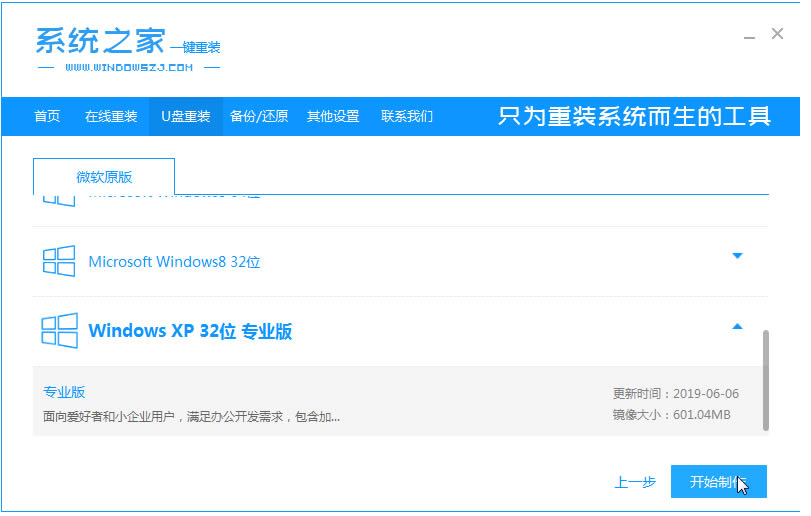The image size is (811, 516).
Task: Select the 微软原版 tab
Action: click(104, 177)
